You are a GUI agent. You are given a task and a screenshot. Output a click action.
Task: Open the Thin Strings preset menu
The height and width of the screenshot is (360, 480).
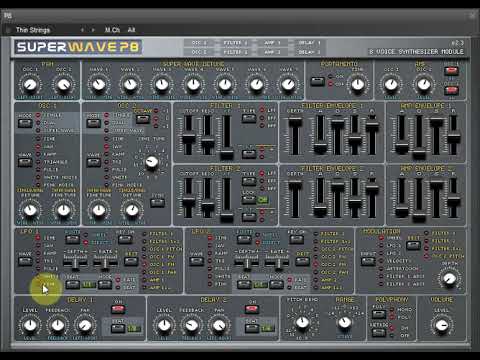click(x=33, y=30)
